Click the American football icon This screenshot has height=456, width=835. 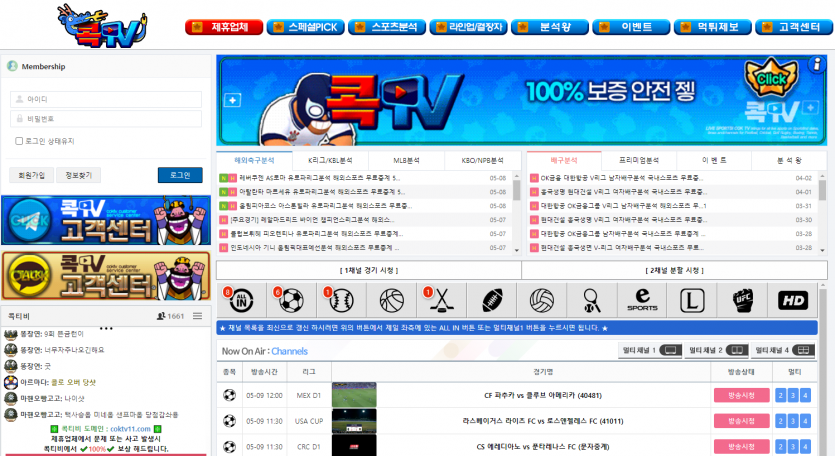(491, 299)
